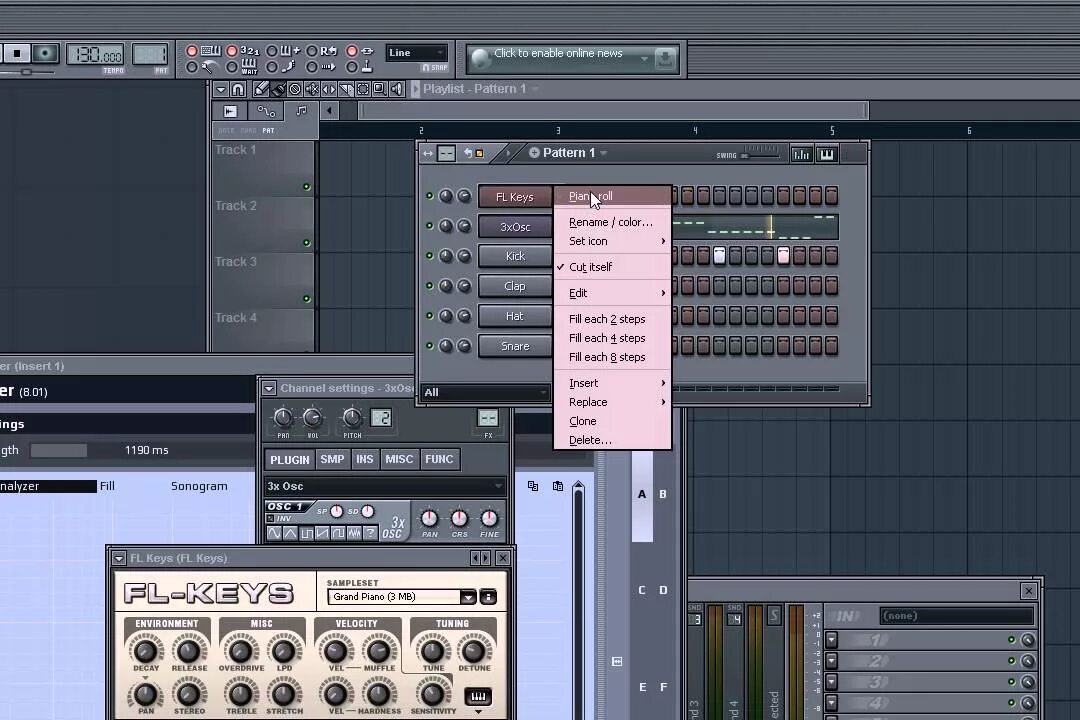Screen dimensions: 1080x720
Task: Mute the Clap channel green LED
Action: tap(429, 286)
